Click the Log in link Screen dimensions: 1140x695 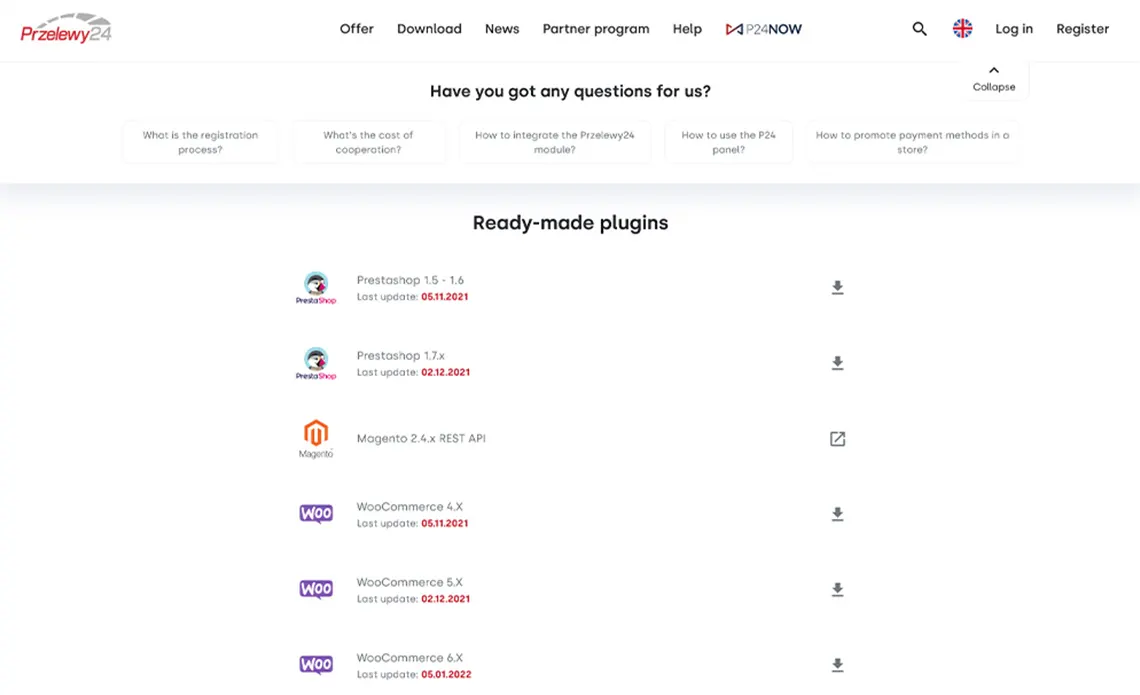(x=1013, y=29)
